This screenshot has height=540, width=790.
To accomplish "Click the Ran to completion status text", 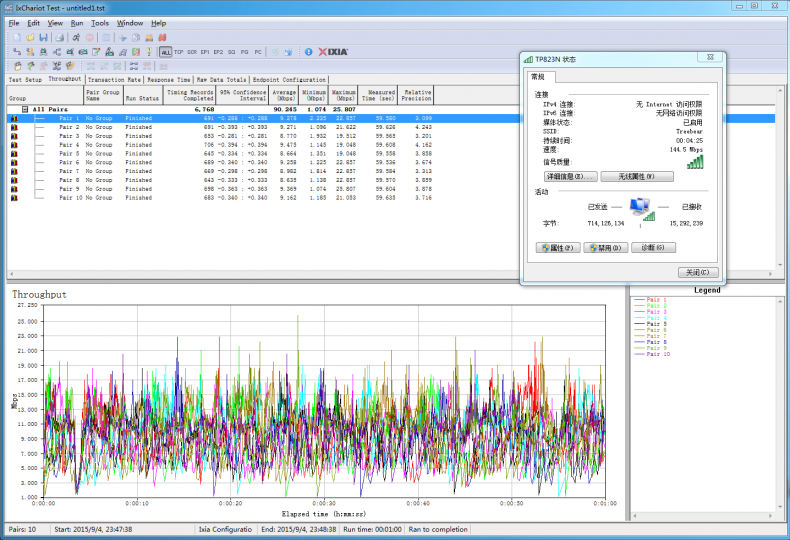I will coord(438,529).
